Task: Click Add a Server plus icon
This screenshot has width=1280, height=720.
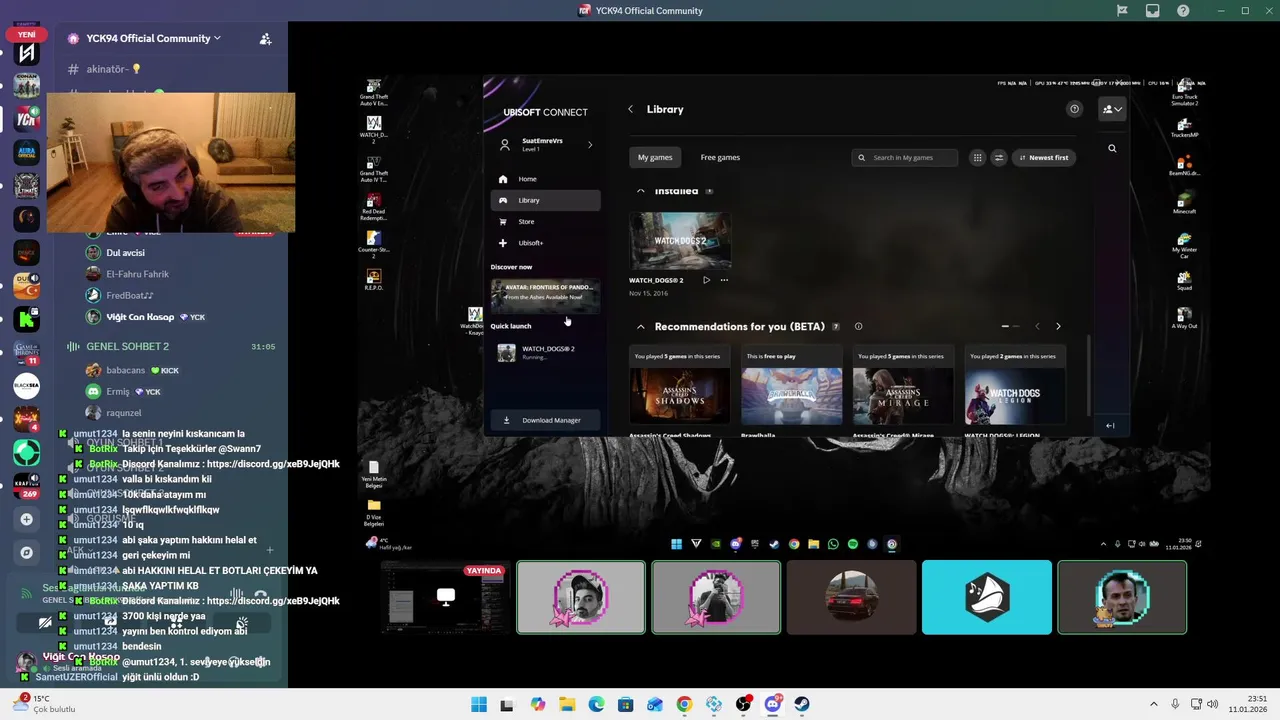Action: (x=27, y=519)
